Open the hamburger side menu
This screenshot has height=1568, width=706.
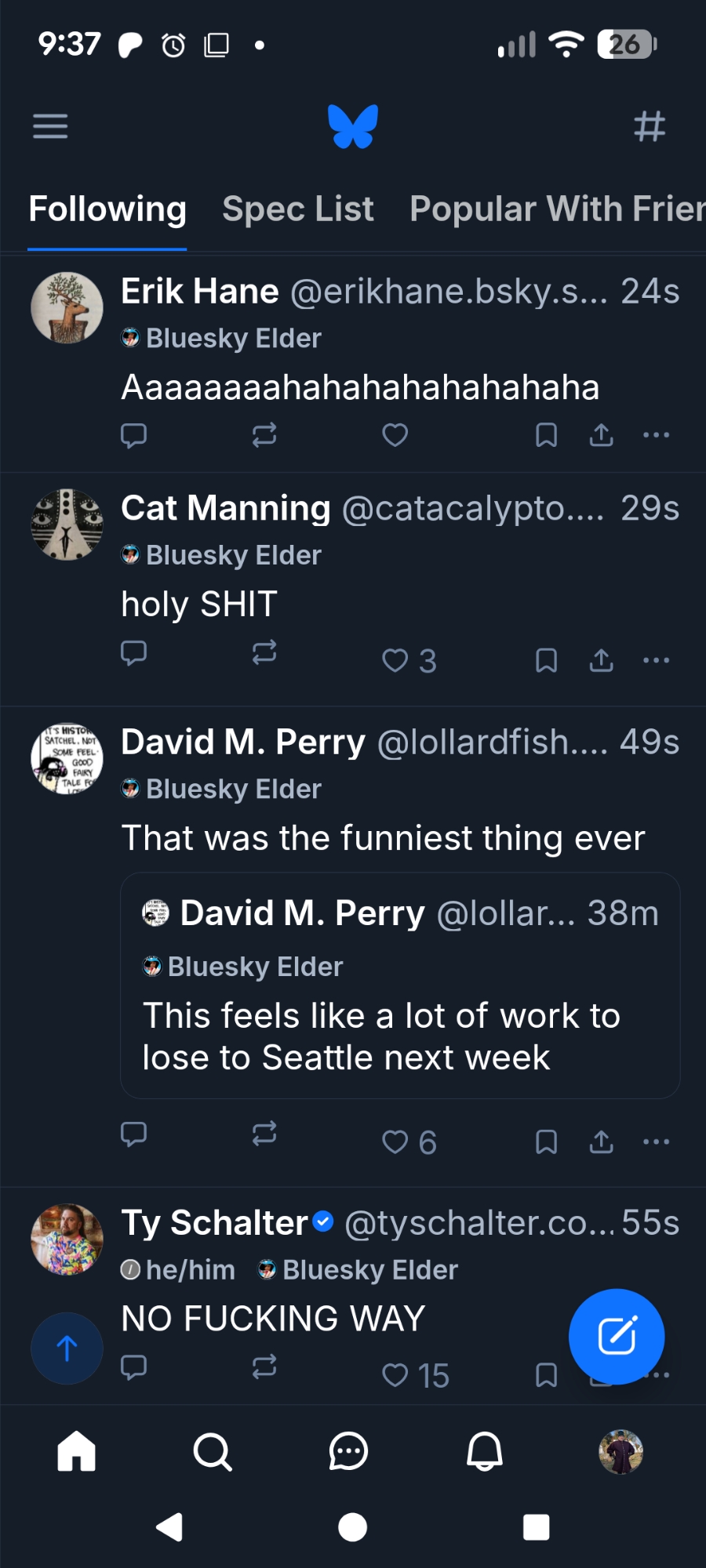coord(50,125)
